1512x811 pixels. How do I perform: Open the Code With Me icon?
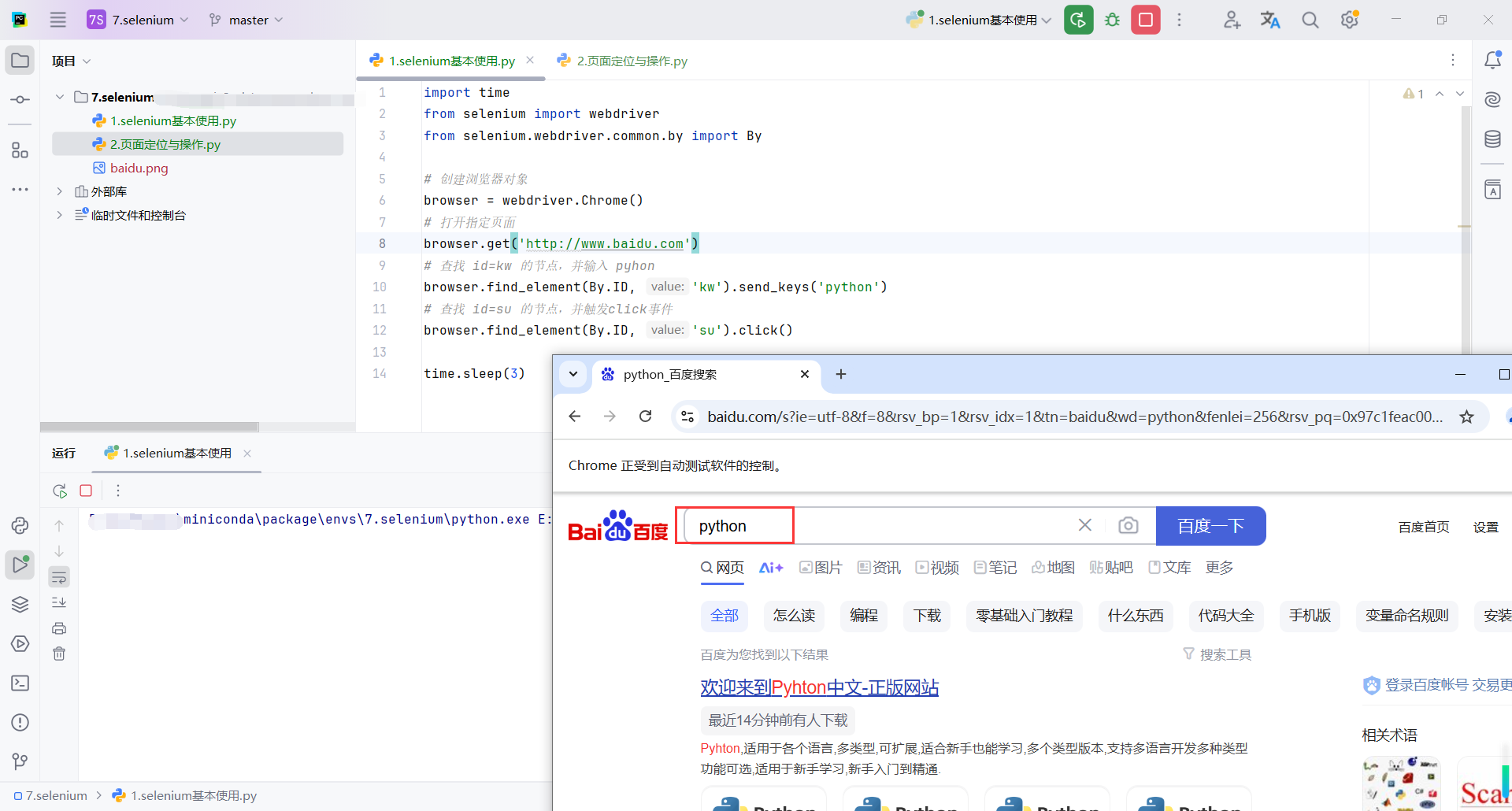coord(1232,20)
